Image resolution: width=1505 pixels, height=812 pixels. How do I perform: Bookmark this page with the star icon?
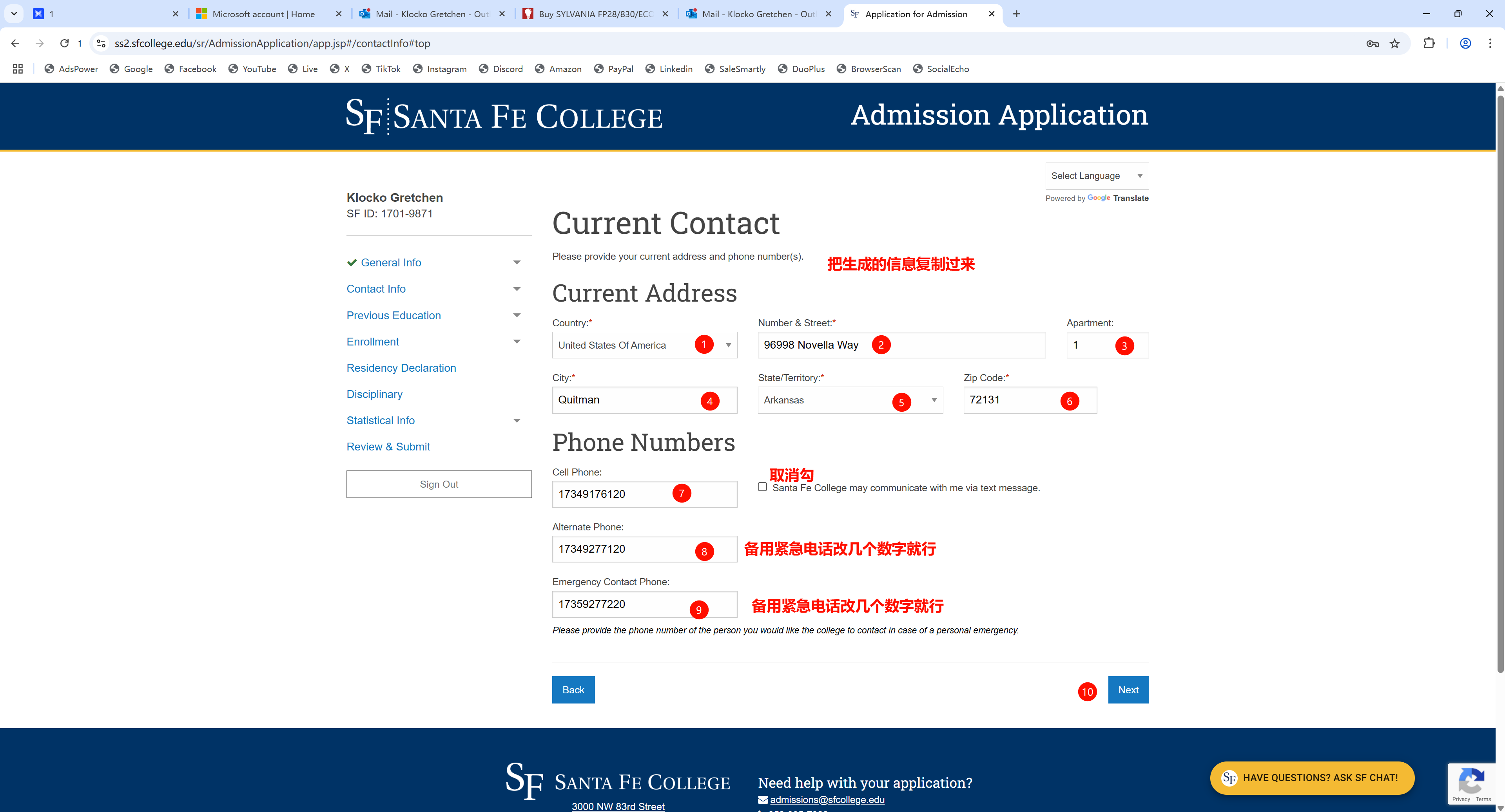(x=1394, y=43)
